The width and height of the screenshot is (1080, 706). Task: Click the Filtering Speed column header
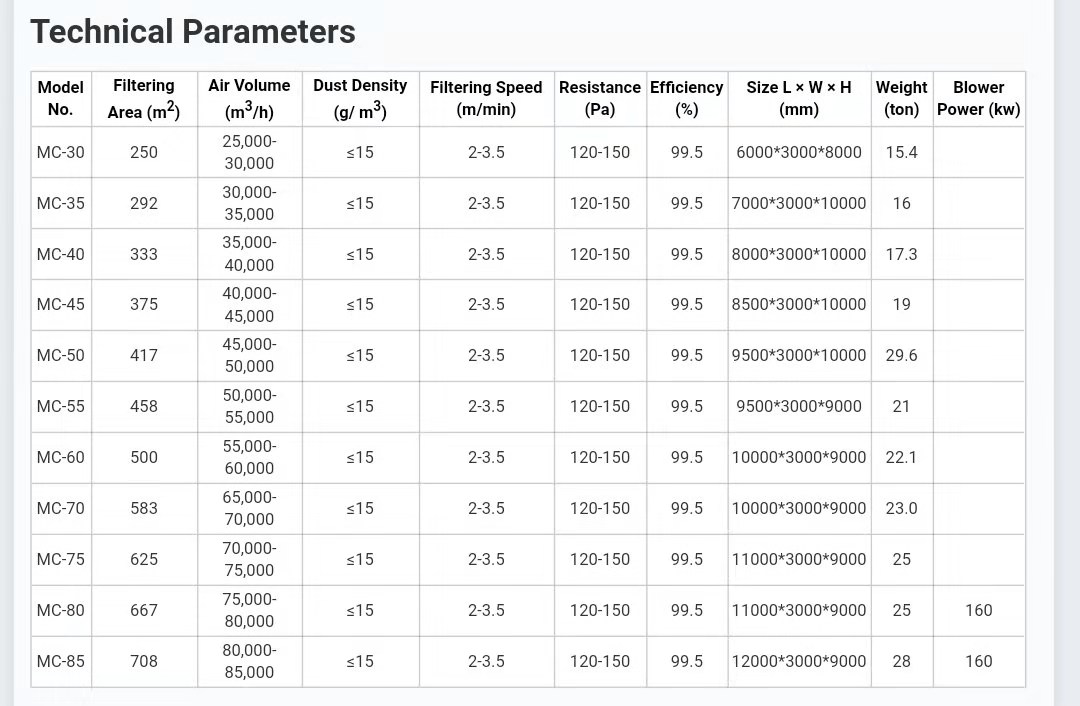[486, 98]
